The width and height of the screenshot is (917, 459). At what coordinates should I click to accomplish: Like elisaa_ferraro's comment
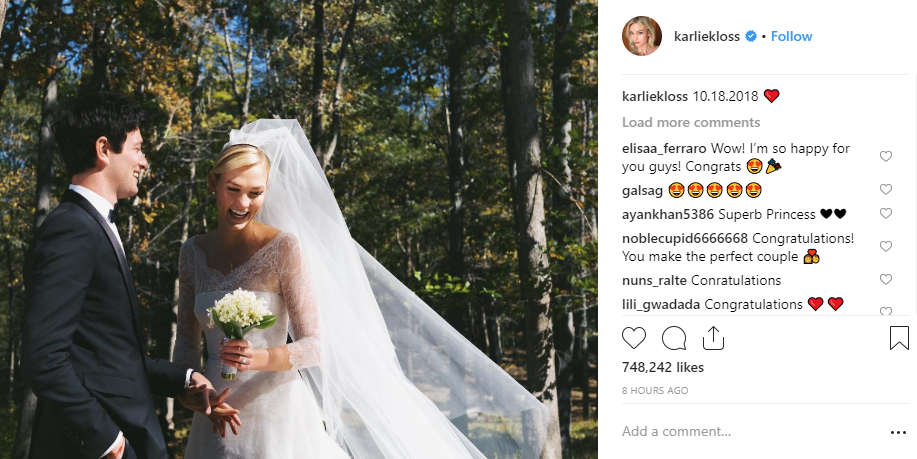coord(885,156)
